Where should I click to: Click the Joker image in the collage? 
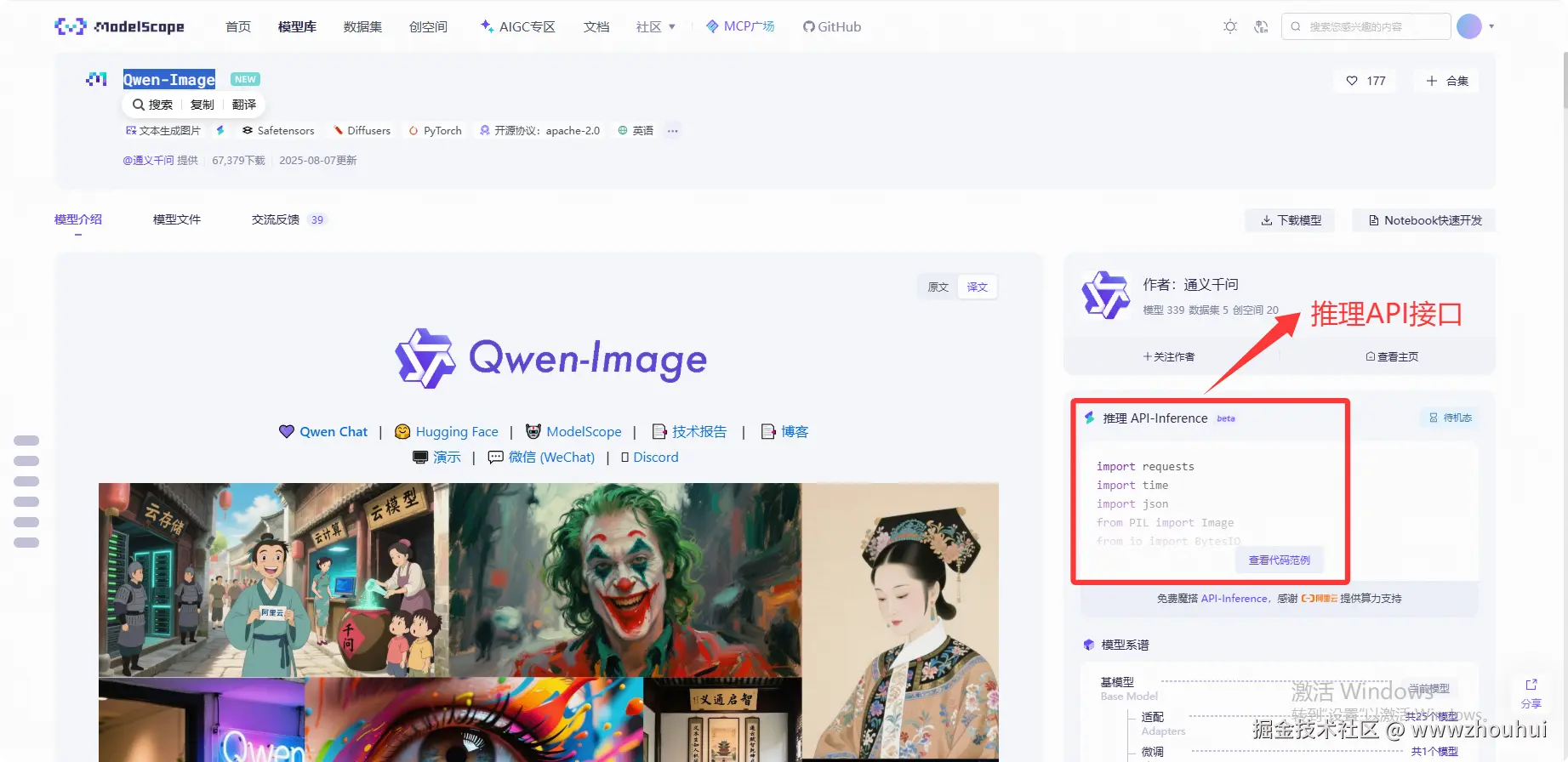[x=625, y=580]
